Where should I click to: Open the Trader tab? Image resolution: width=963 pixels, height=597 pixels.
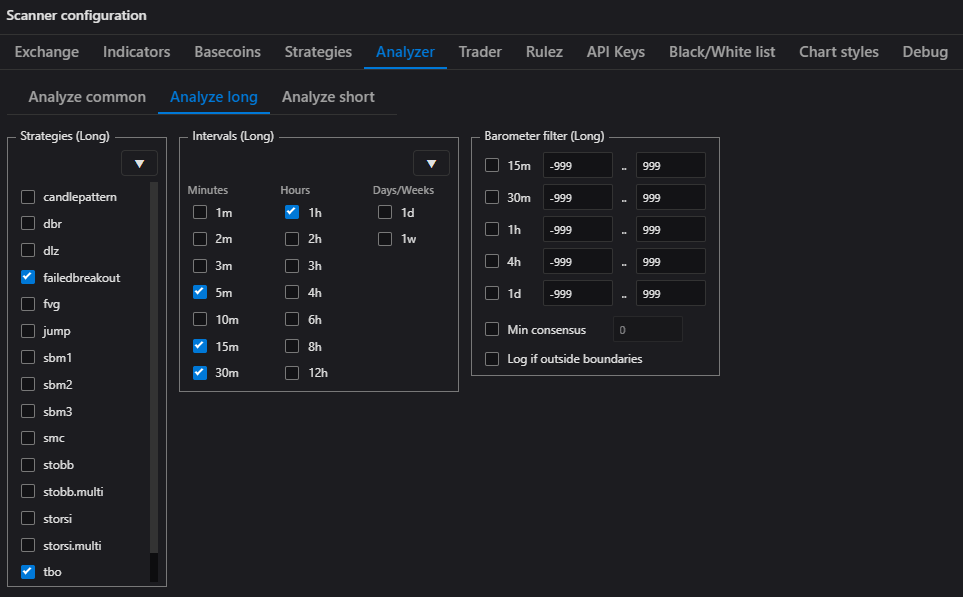(480, 52)
